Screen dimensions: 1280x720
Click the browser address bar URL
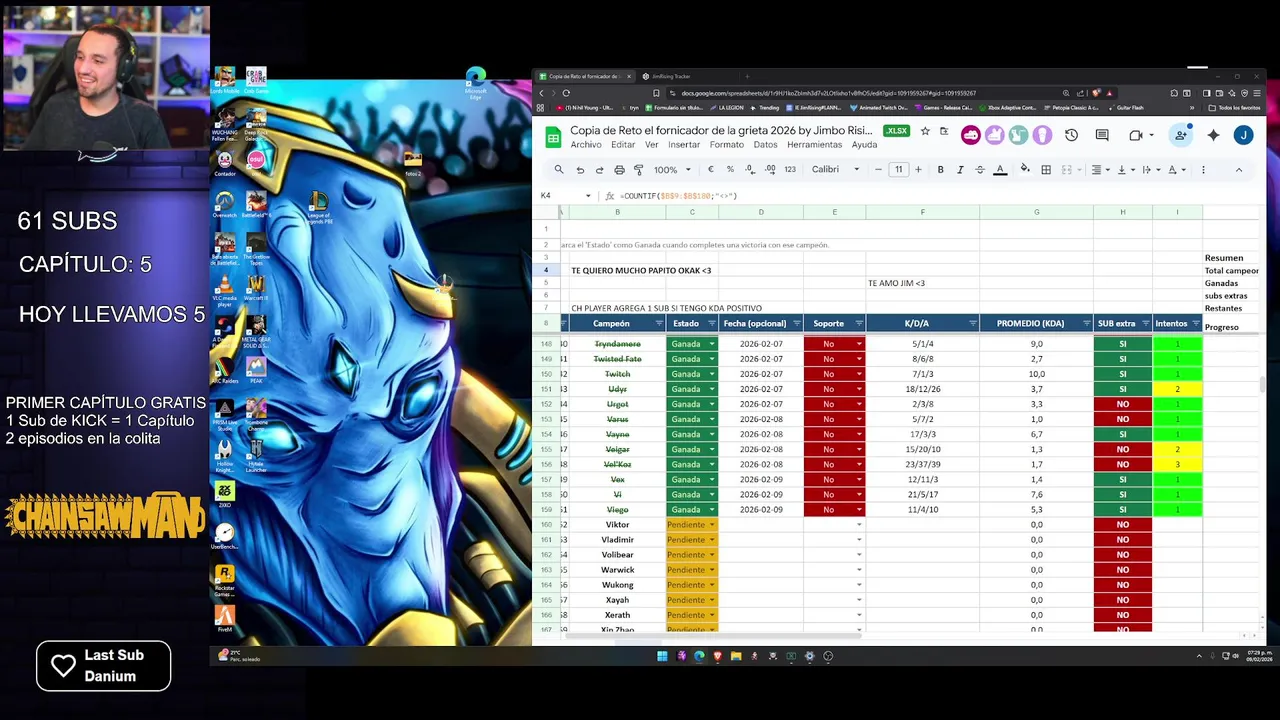pyautogui.click(x=828, y=93)
